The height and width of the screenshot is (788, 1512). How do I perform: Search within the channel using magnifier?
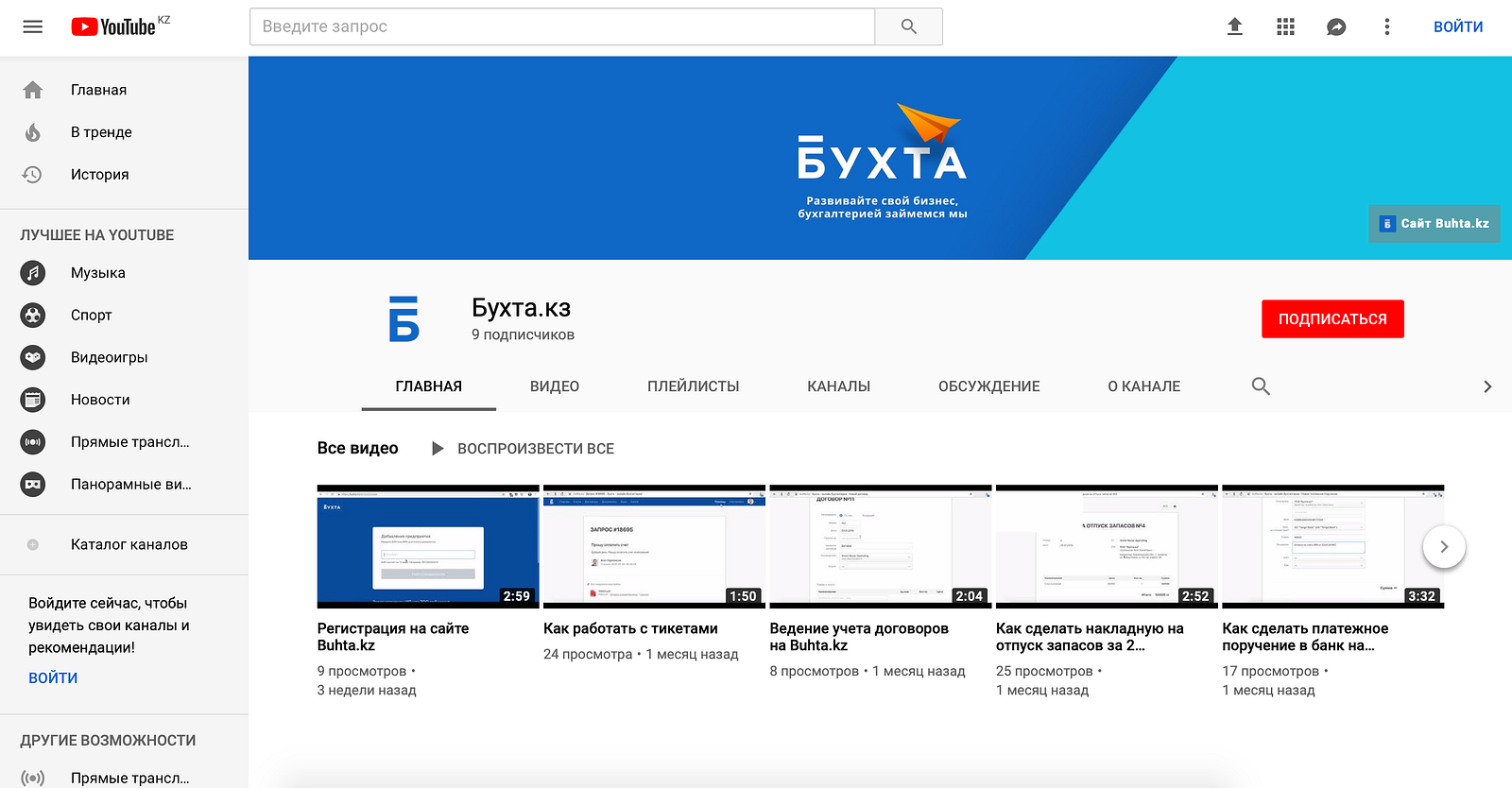pos(1261,385)
